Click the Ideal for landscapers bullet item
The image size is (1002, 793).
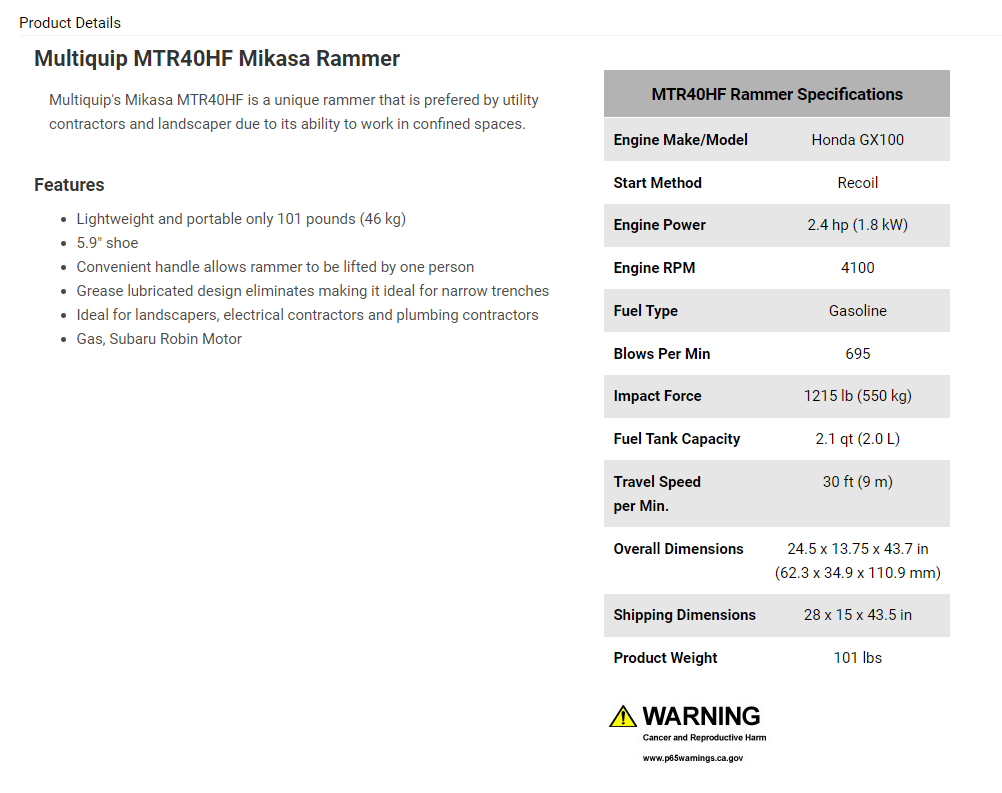(307, 315)
